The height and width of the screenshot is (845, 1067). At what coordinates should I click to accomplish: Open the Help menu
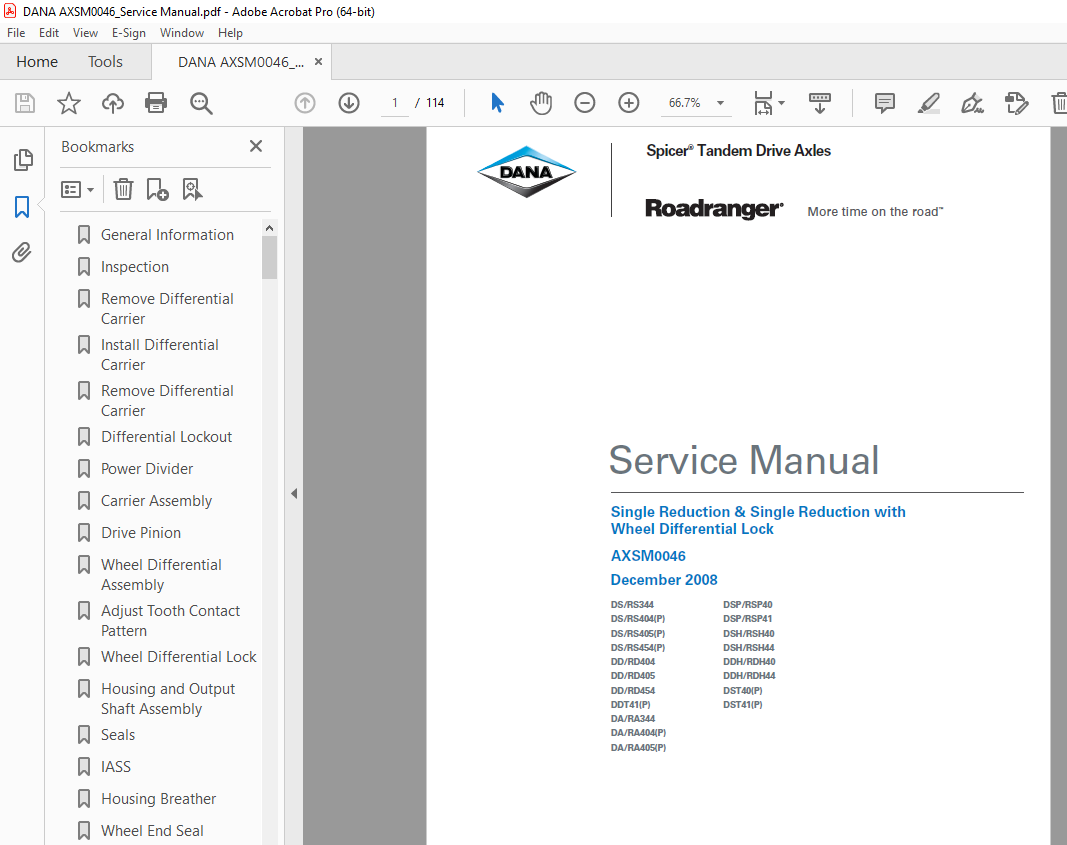click(x=230, y=33)
